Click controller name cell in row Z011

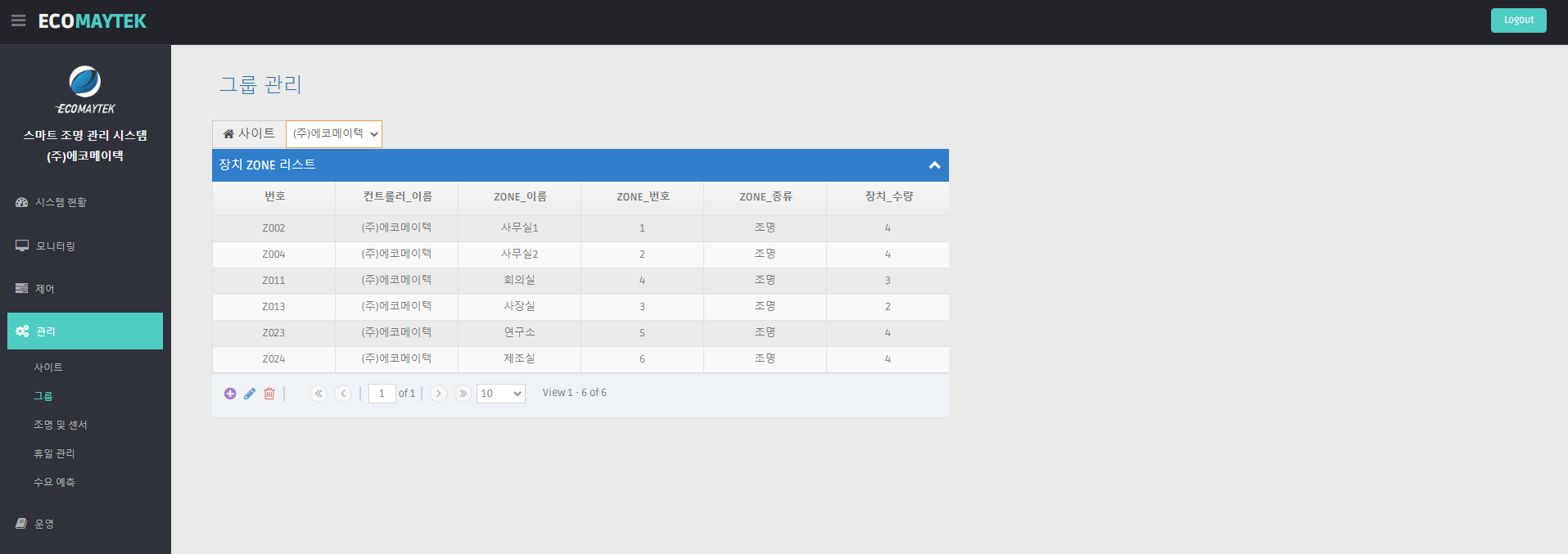397,281
